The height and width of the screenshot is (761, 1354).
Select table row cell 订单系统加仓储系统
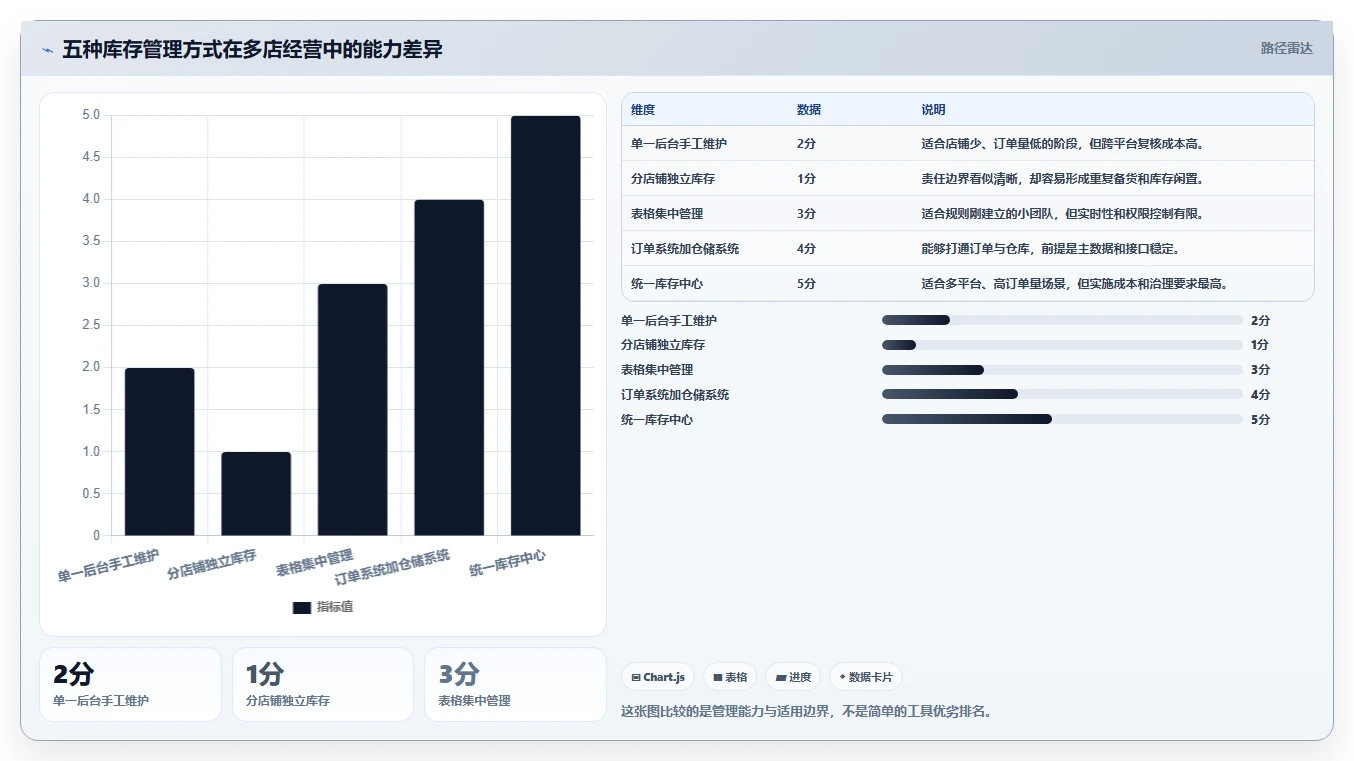(x=685, y=249)
